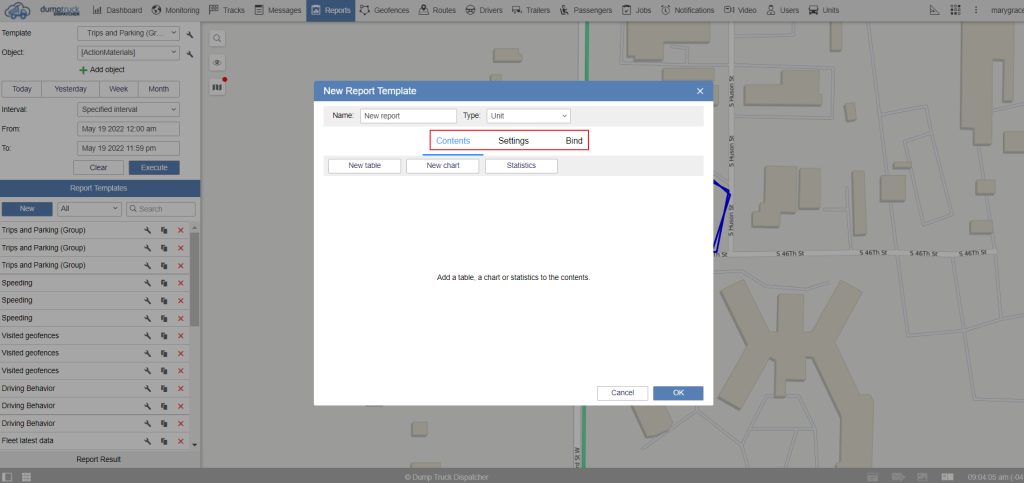The width and height of the screenshot is (1024, 483).
Task: Switch to the Bind tab
Action: click(x=574, y=141)
